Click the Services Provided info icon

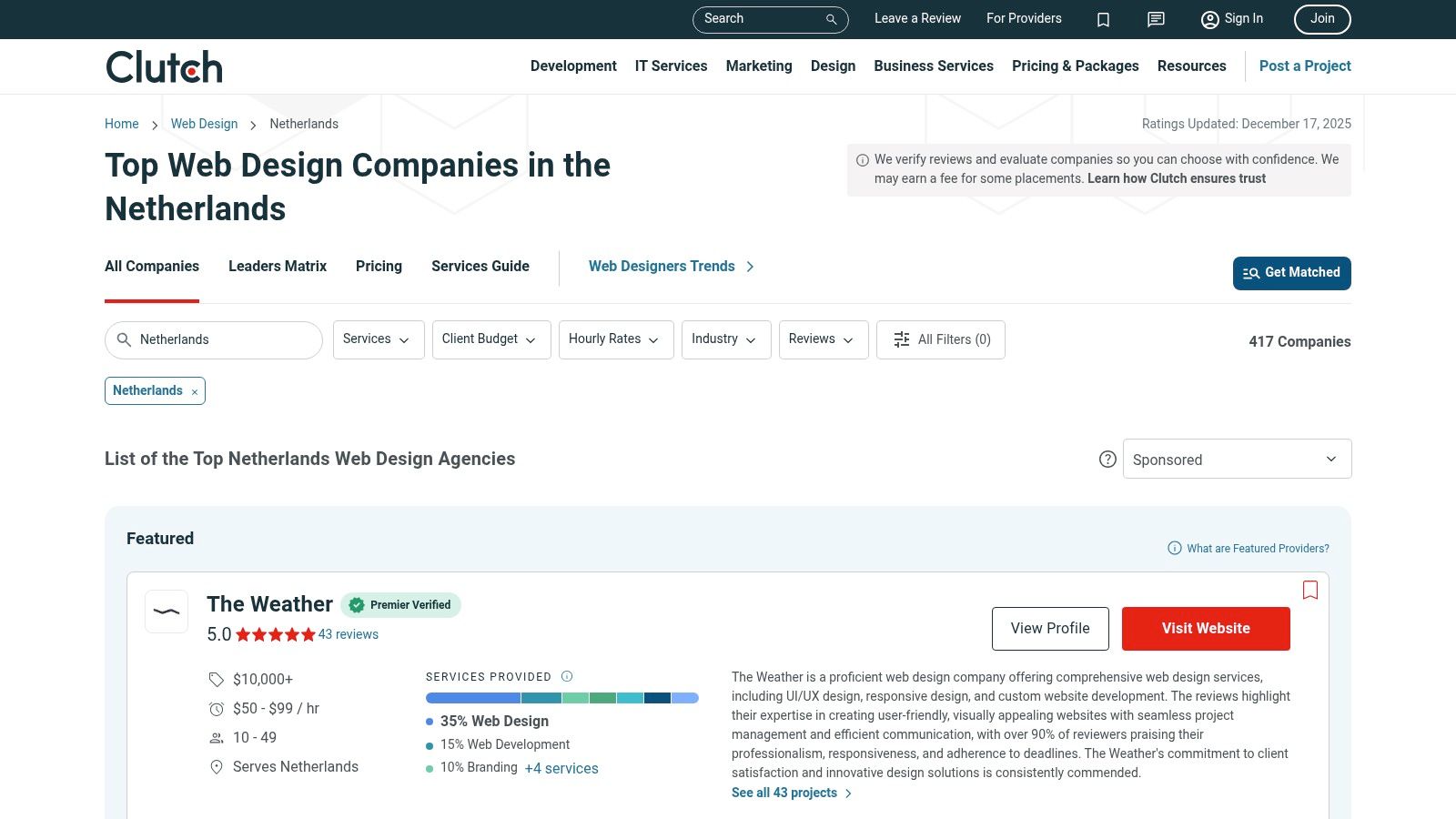(567, 676)
